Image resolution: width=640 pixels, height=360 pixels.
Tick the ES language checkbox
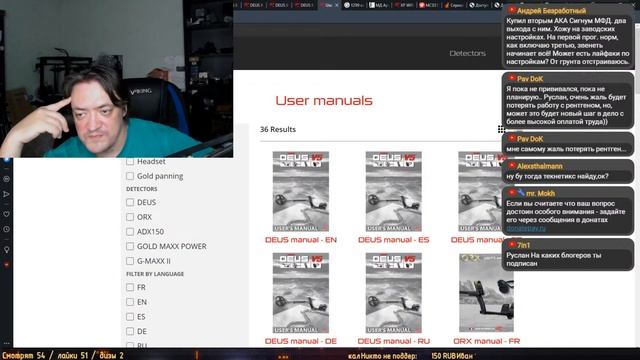pos(130,317)
